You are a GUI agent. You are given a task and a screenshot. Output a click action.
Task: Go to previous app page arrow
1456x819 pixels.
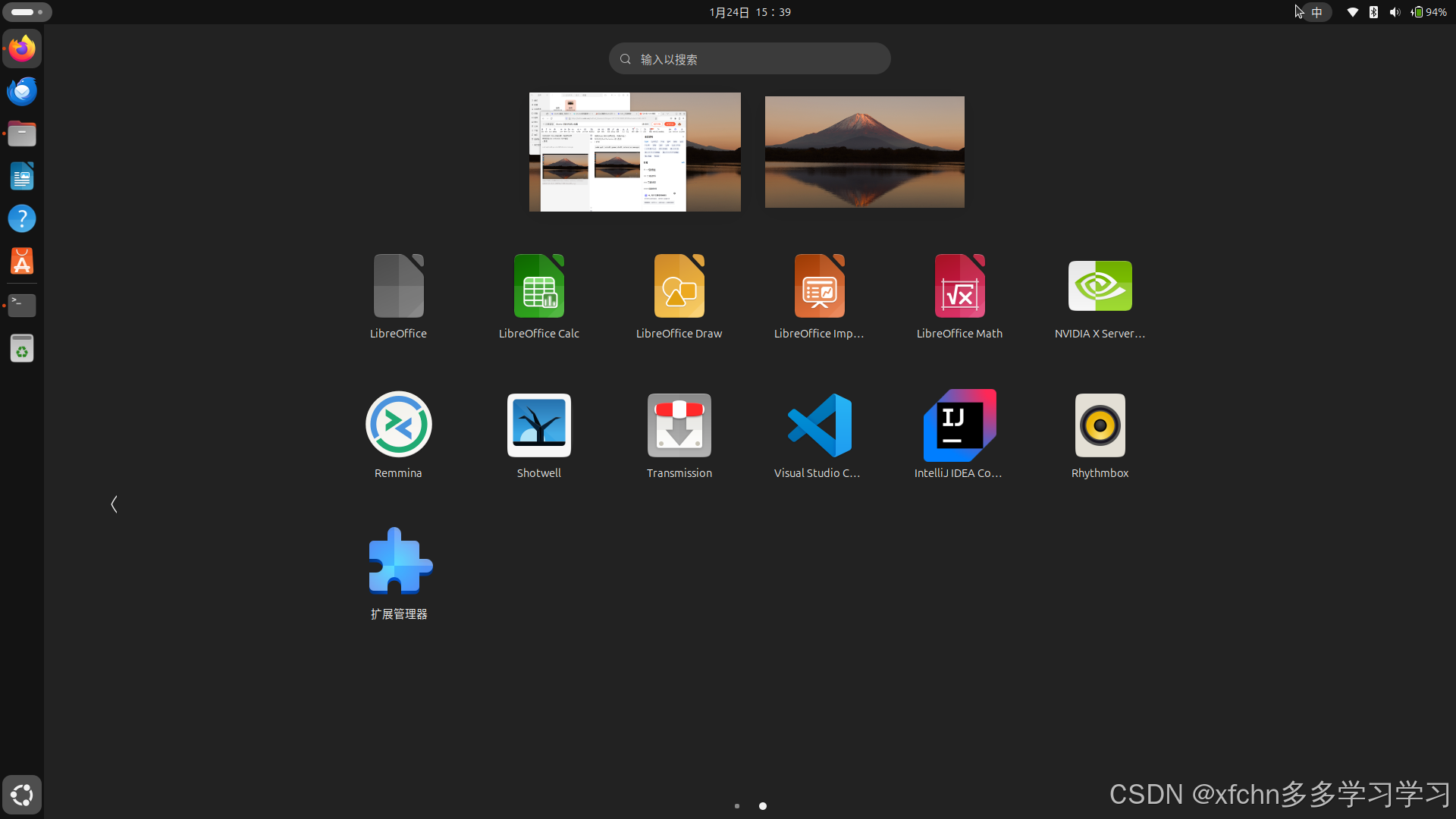[x=114, y=504]
